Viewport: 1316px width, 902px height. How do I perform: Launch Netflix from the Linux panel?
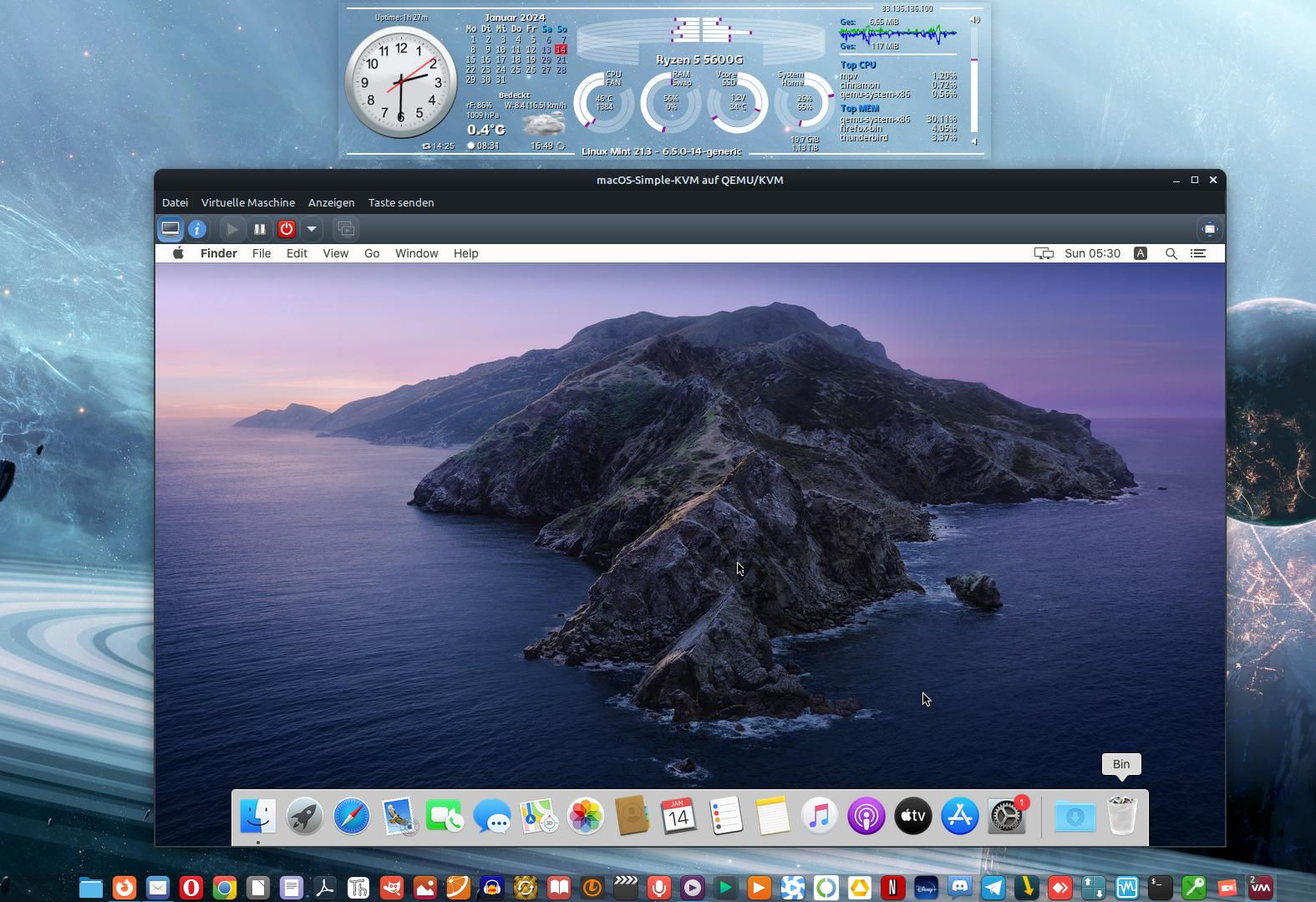tap(893, 887)
